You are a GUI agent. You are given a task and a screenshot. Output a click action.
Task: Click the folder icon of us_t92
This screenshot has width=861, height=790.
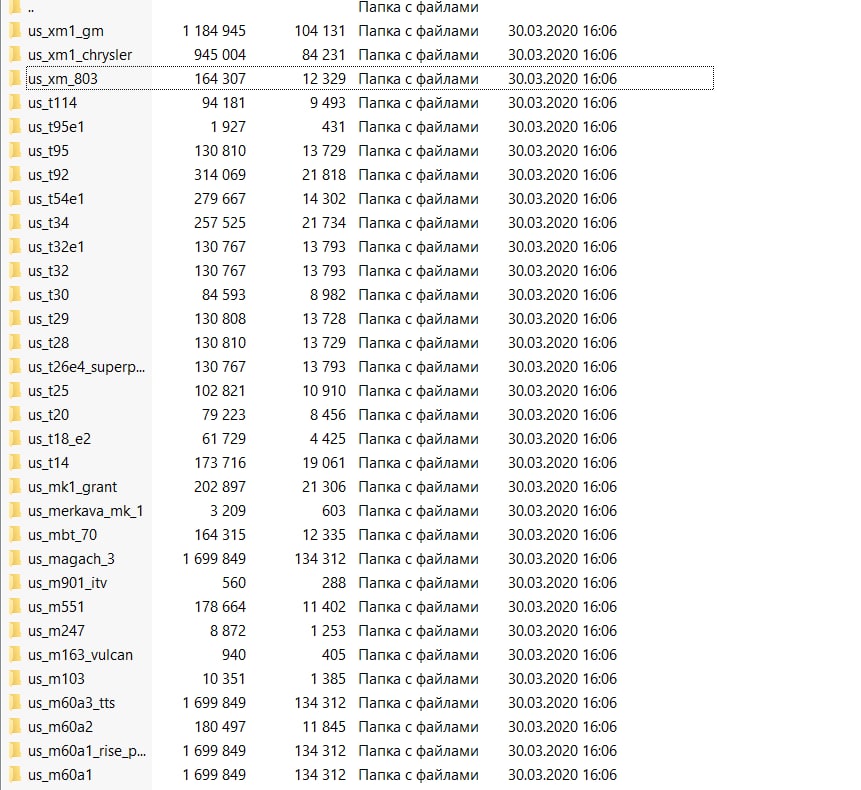[x=15, y=175]
